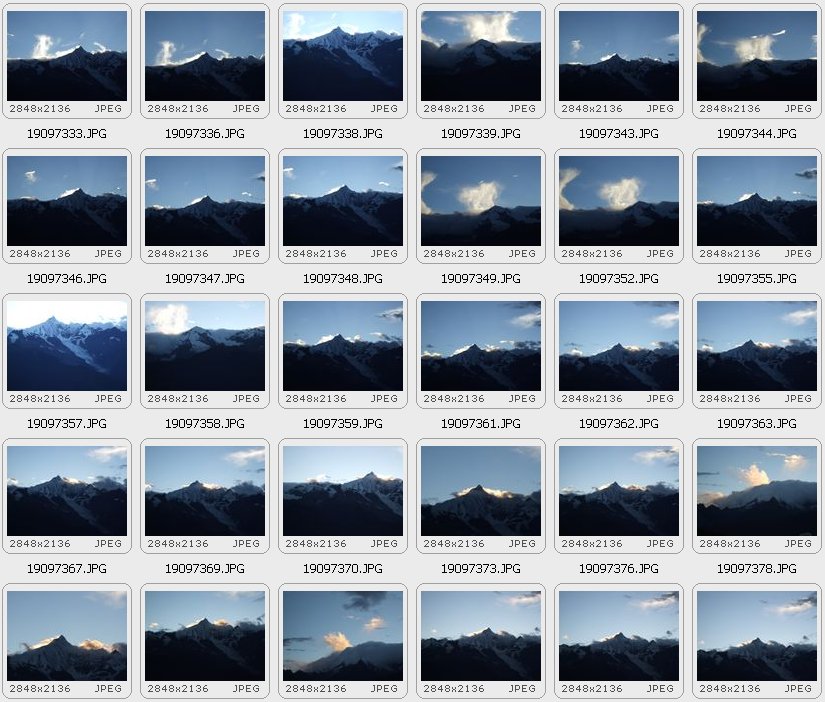Select the thumbnail image of 19097363.JPG
This screenshot has width=825, height=702.
pos(757,346)
